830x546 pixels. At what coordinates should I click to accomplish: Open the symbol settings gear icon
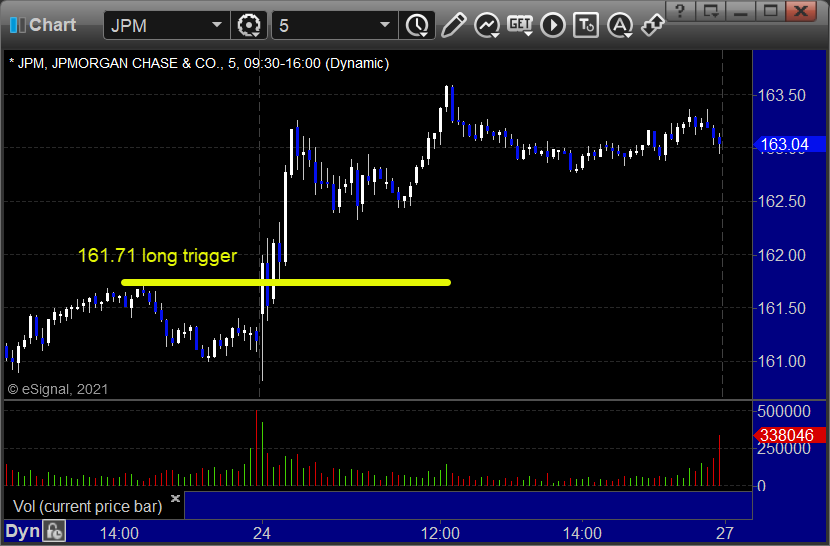(x=249, y=25)
